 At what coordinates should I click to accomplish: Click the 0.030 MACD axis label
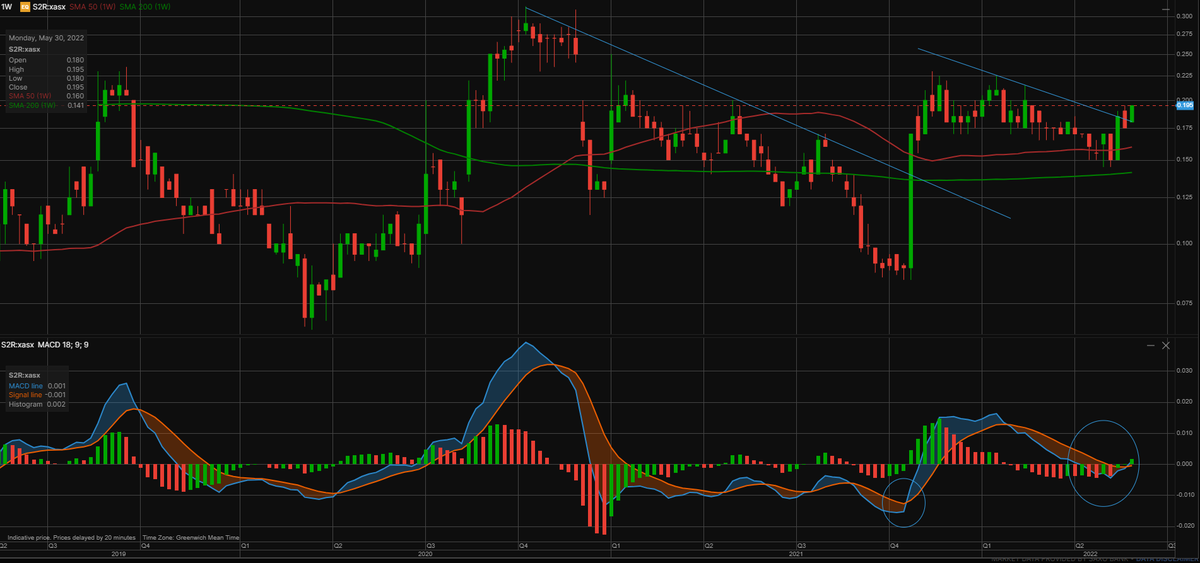[1184, 370]
